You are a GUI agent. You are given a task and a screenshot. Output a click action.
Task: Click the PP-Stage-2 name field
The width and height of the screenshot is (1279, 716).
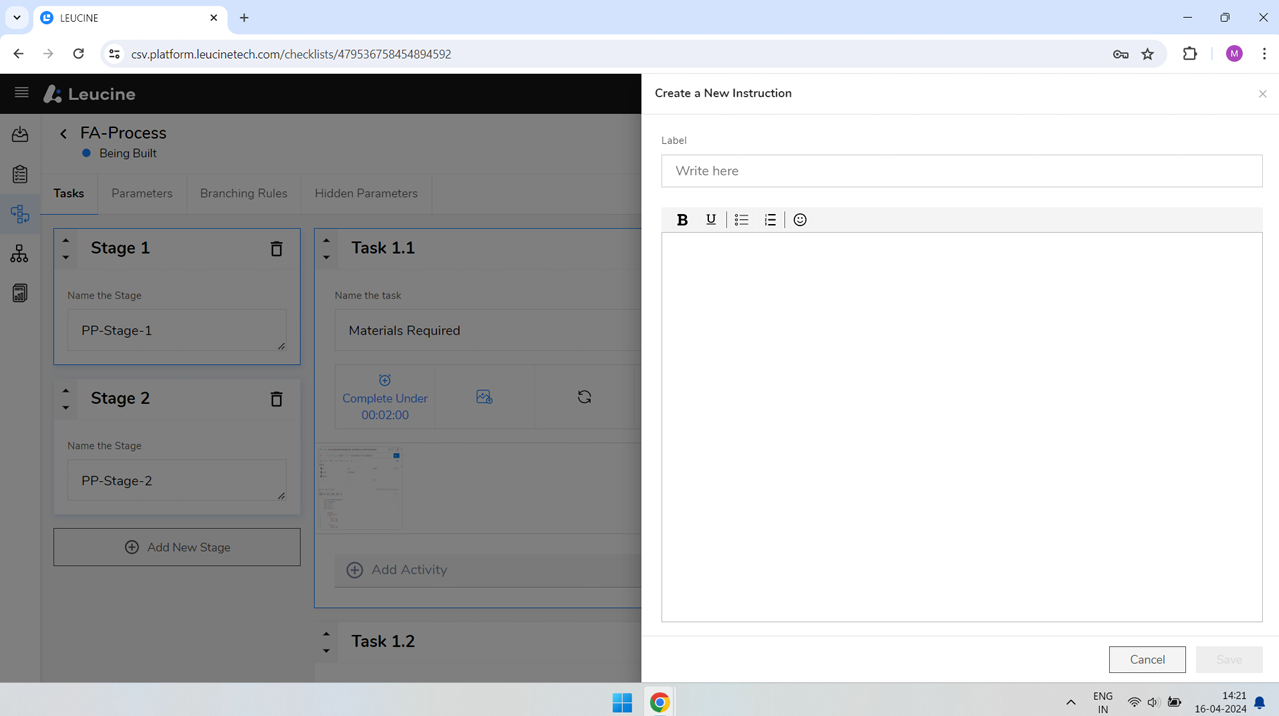point(177,480)
